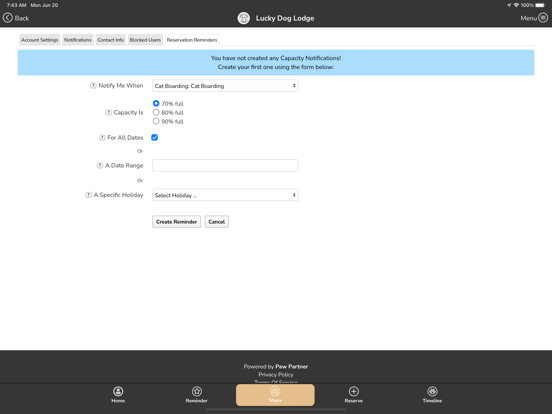This screenshot has height=414, width=552.
Task: Click help icon beside Notify Me When
Action: (x=93, y=86)
